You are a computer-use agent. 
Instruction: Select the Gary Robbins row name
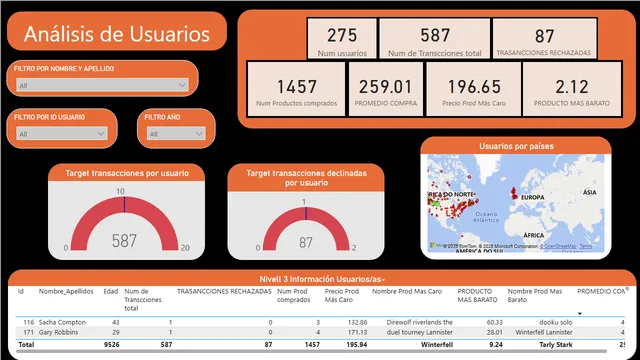(58, 332)
